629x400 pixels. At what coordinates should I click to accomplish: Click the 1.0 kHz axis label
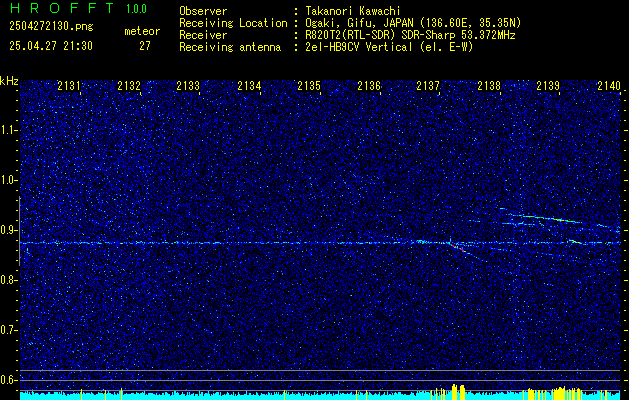click(x=8, y=181)
